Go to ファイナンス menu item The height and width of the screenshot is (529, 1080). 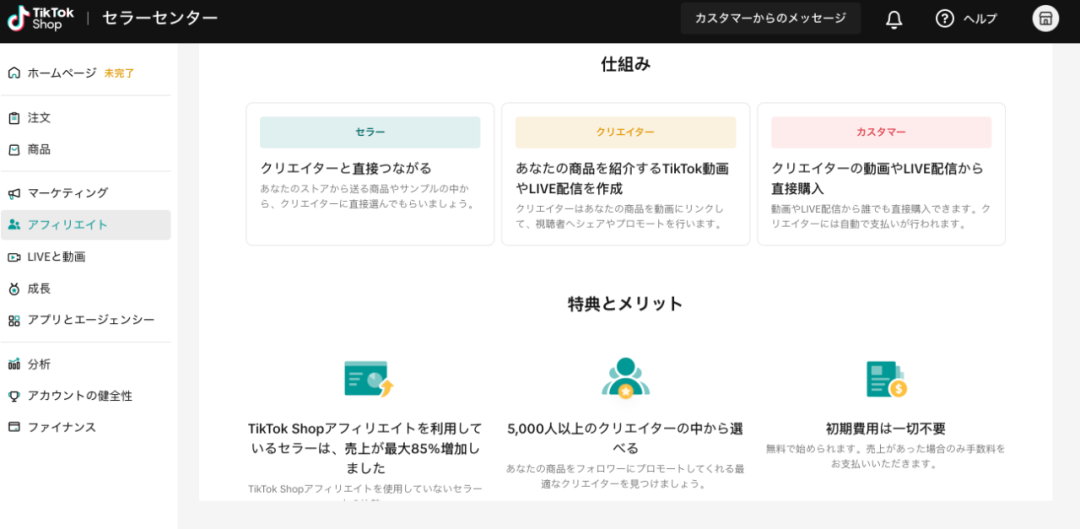(x=62, y=428)
